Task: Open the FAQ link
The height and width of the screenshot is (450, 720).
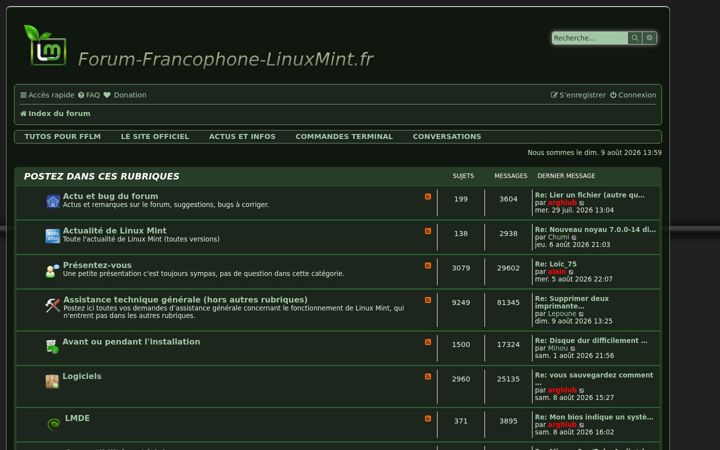Action: tap(89, 95)
